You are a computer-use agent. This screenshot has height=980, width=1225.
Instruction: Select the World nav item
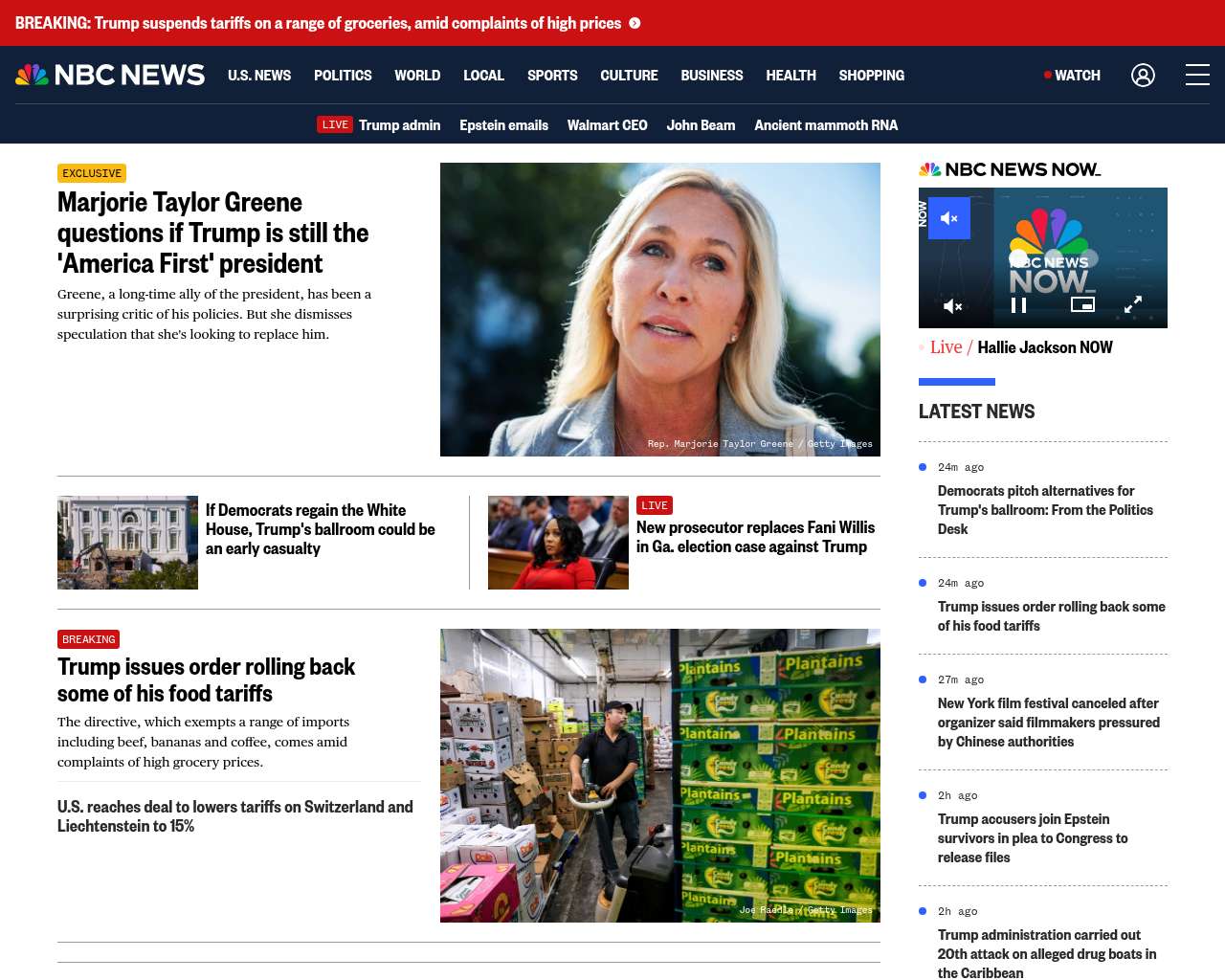417,75
